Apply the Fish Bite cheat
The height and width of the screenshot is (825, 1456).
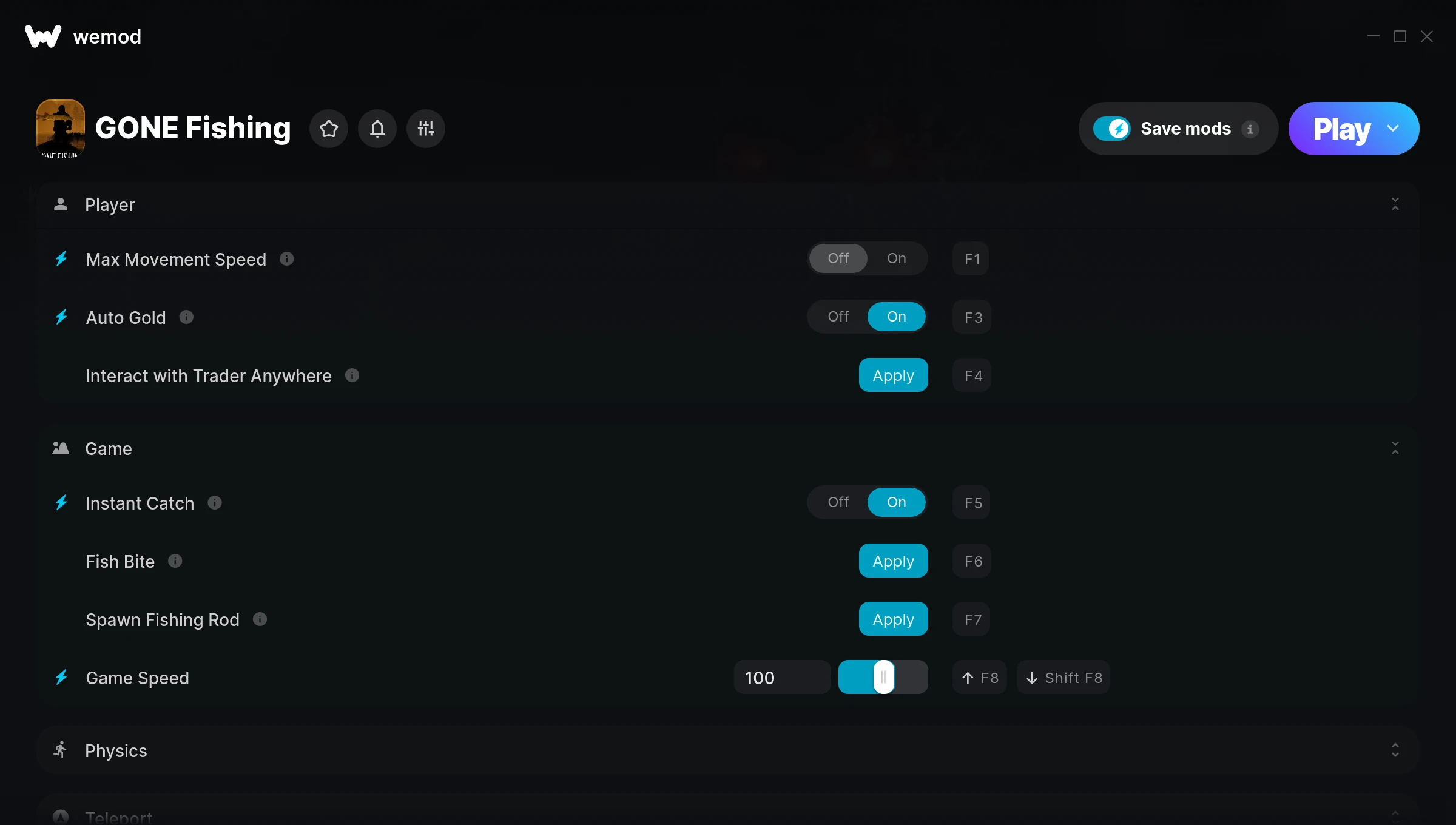[894, 561]
